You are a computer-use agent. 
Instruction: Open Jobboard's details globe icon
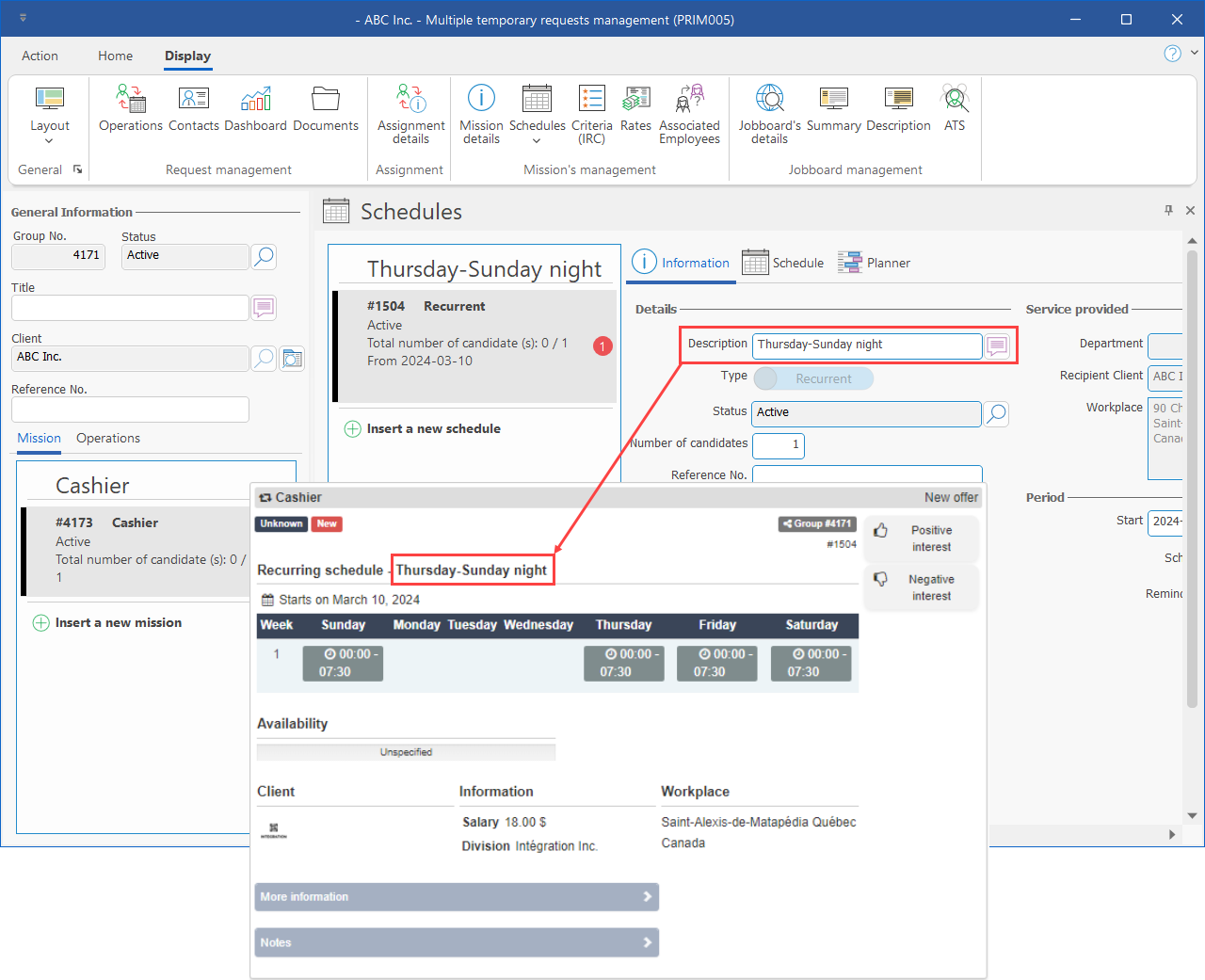769,99
